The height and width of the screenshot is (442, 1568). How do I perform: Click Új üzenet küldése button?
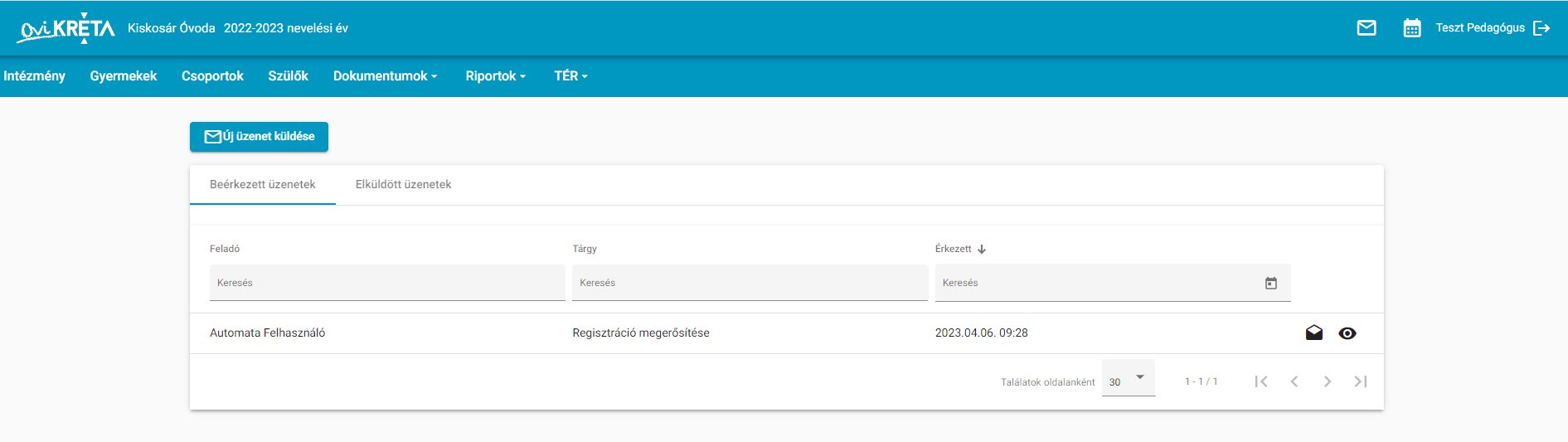(x=259, y=137)
